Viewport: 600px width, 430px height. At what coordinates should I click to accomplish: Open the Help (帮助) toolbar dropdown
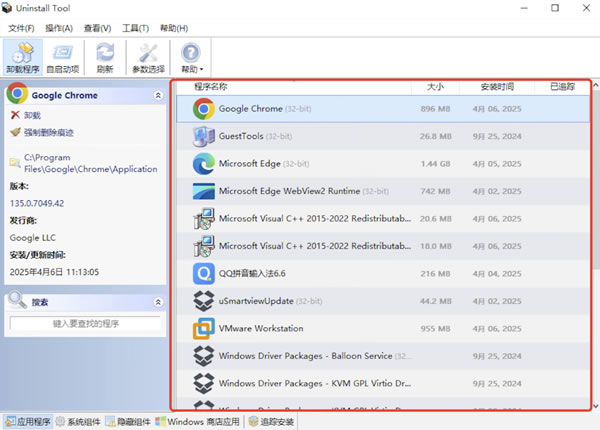click(190, 59)
